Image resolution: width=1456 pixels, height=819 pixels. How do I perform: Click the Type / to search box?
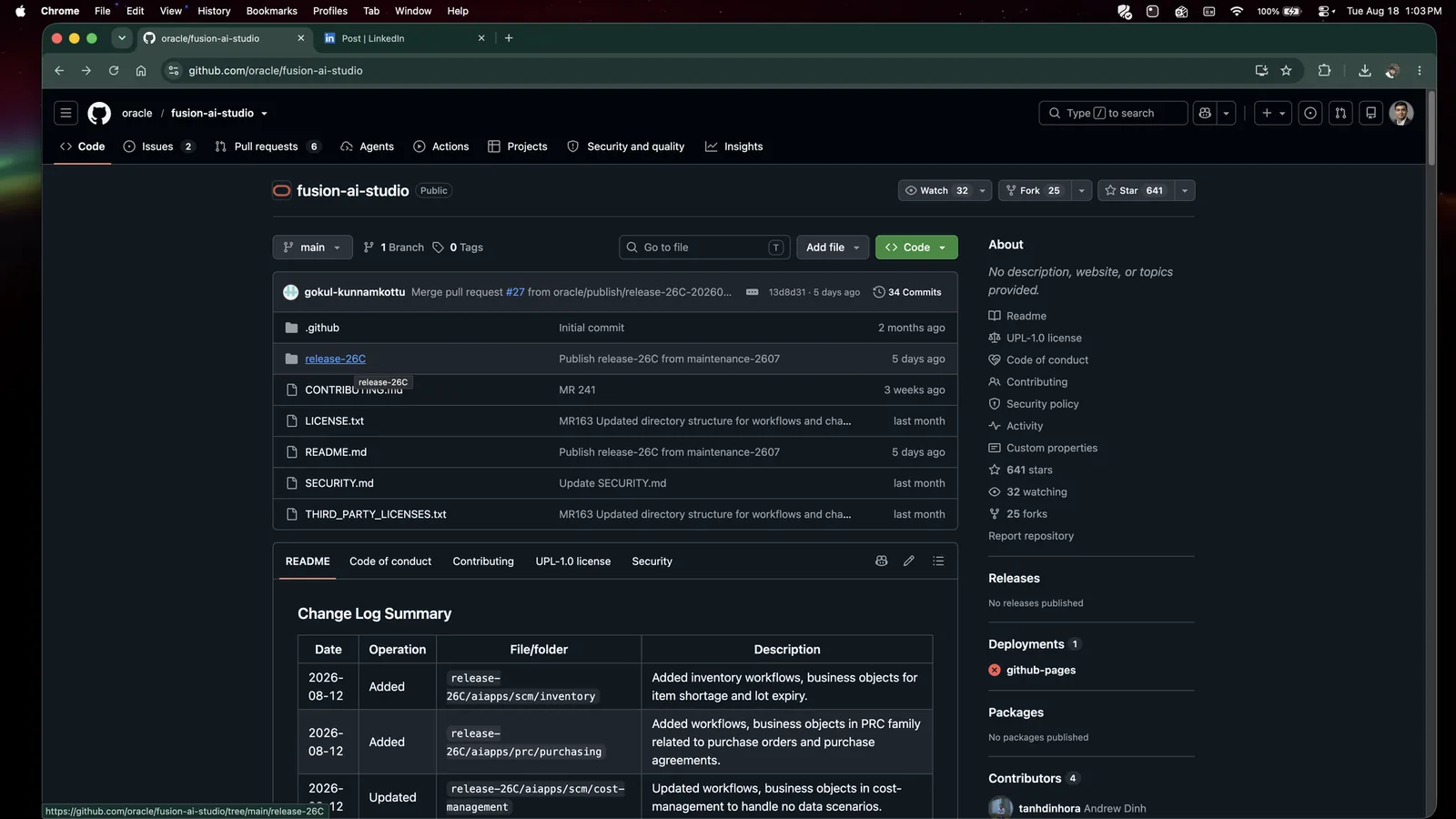coord(1113,113)
